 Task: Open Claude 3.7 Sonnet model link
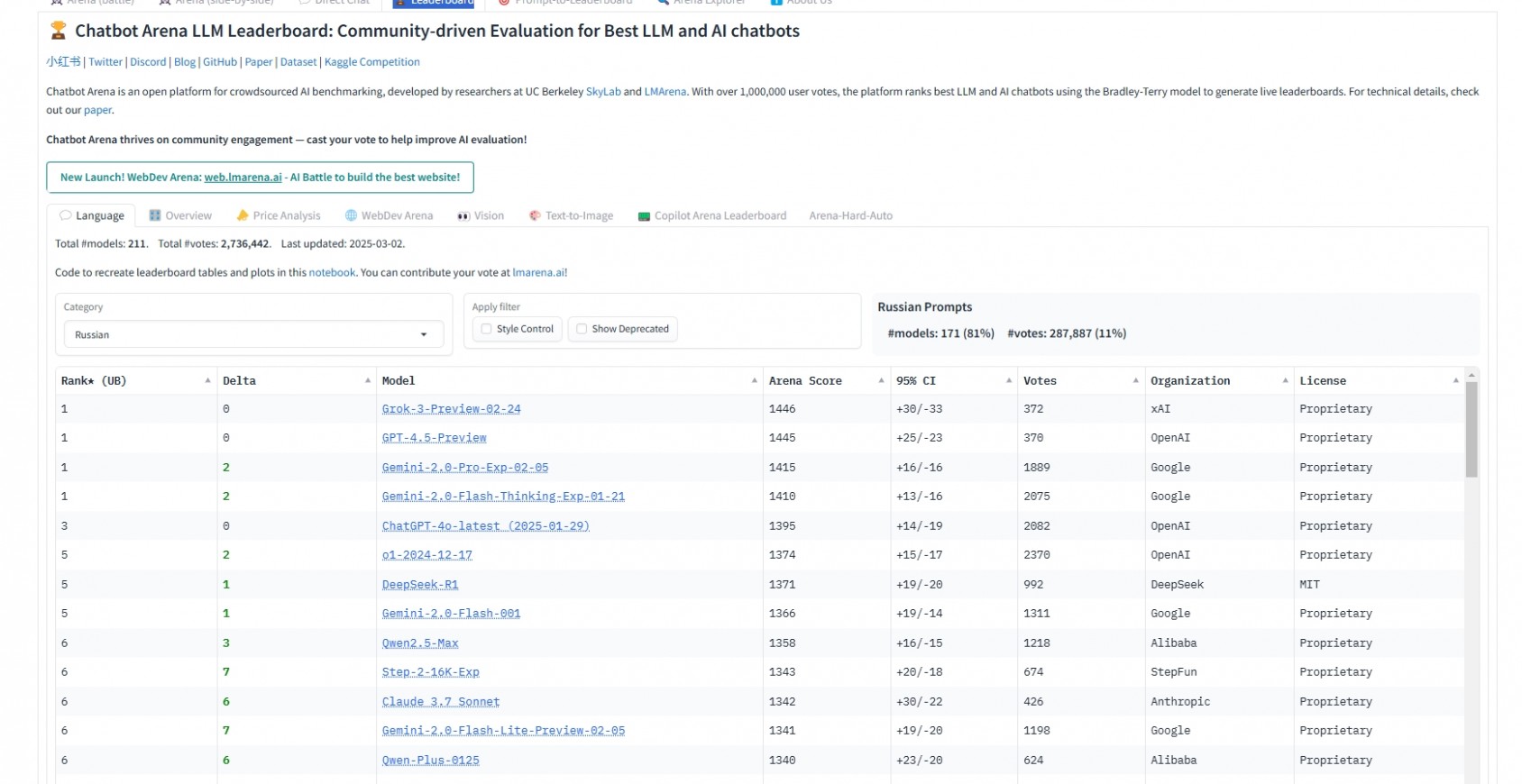tap(441, 702)
